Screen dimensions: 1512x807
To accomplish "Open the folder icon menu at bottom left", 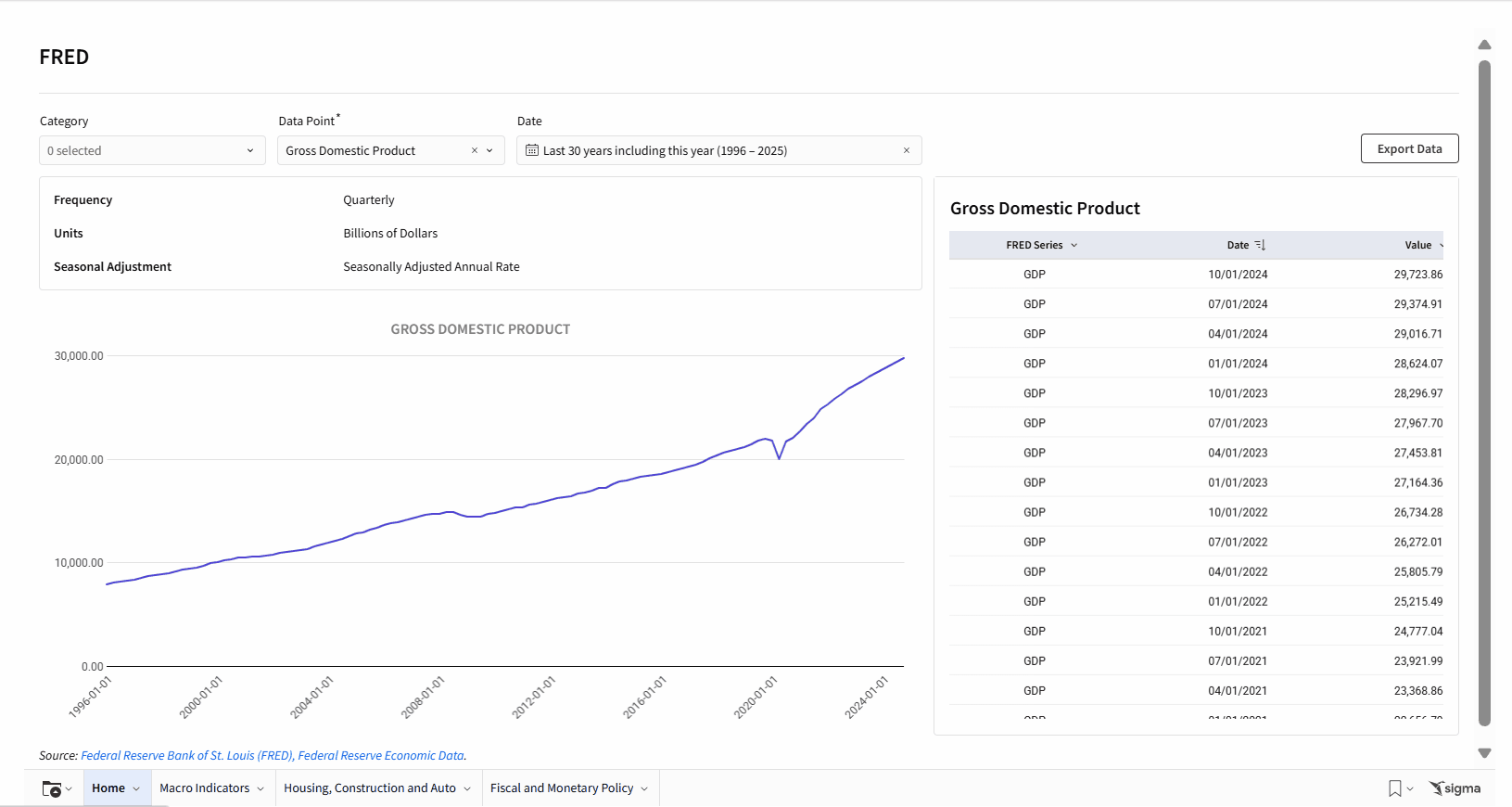I will point(56,789).
